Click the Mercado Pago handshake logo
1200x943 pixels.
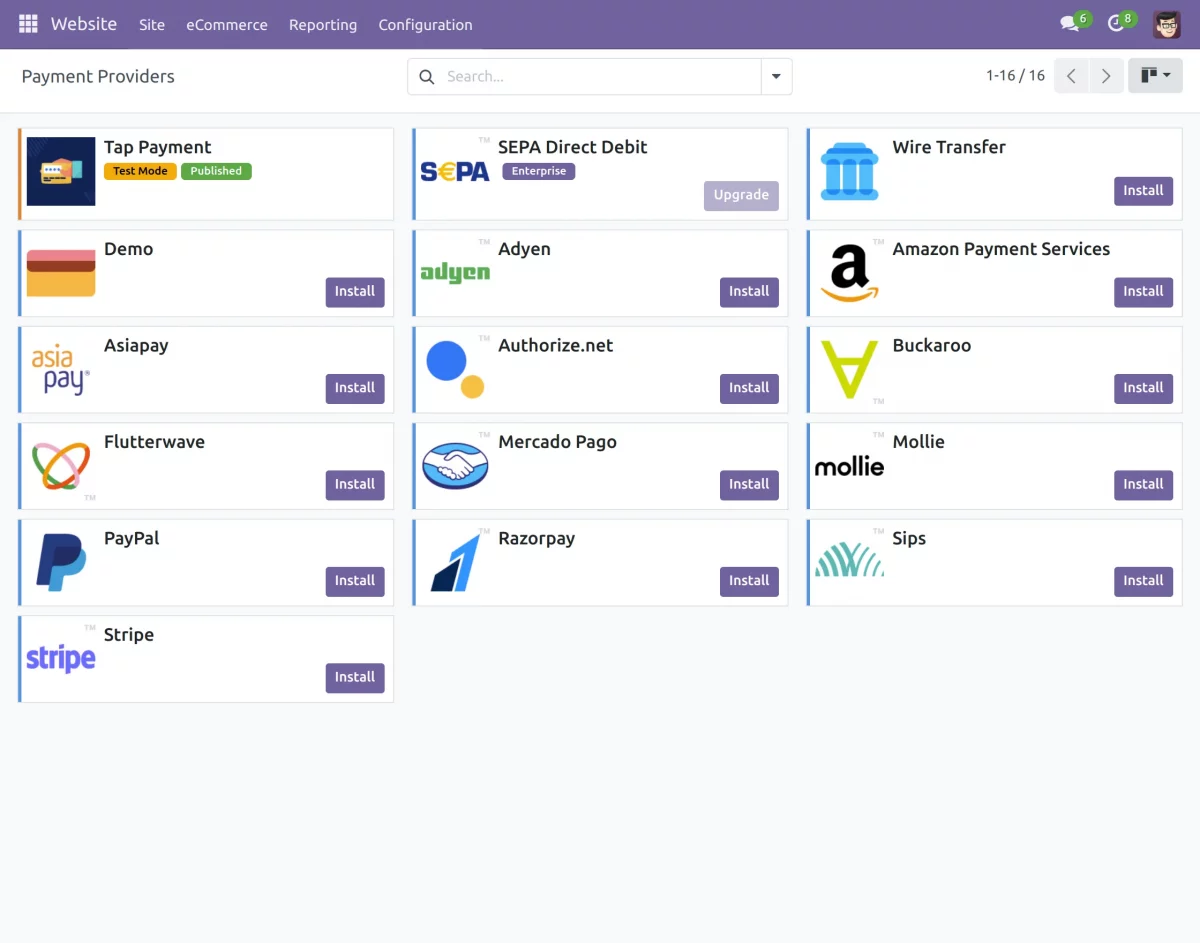point(455,466)
